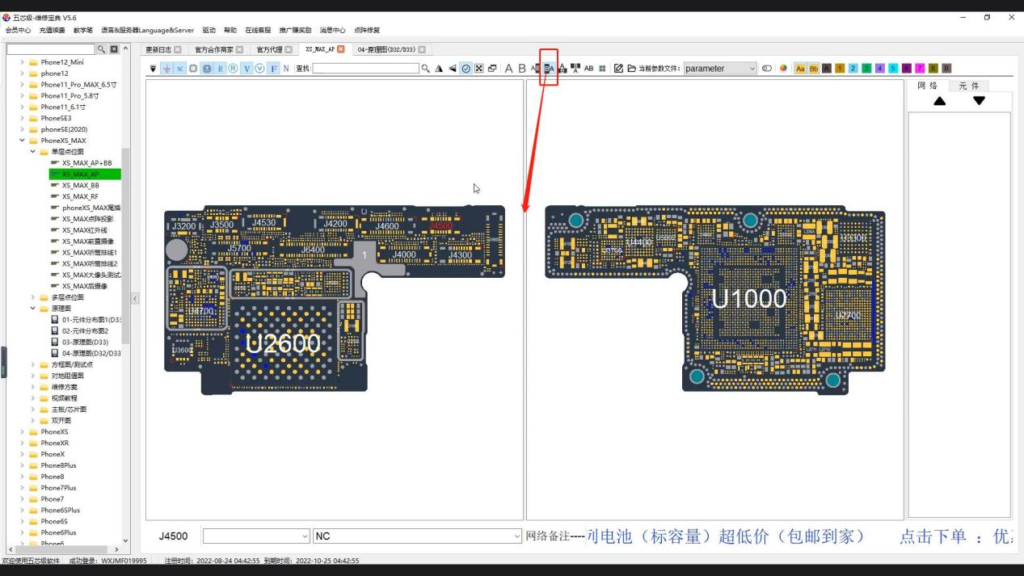Toggle the blue R filter icon
Image resolution: width=1024 pixels, height=576 pixels.
click(x=220, y=68)
